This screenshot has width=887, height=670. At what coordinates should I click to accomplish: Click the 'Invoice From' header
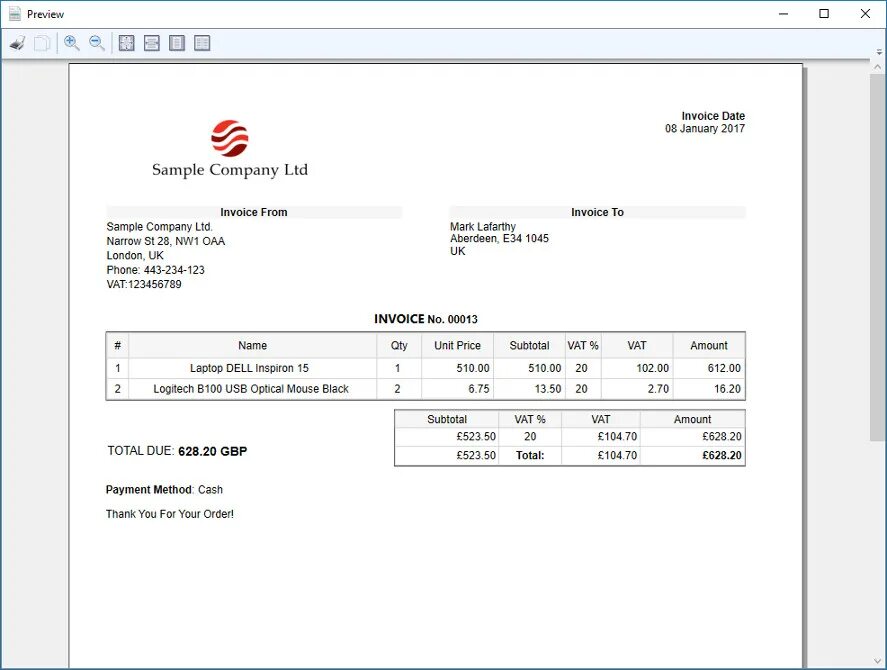click(254, 212)
